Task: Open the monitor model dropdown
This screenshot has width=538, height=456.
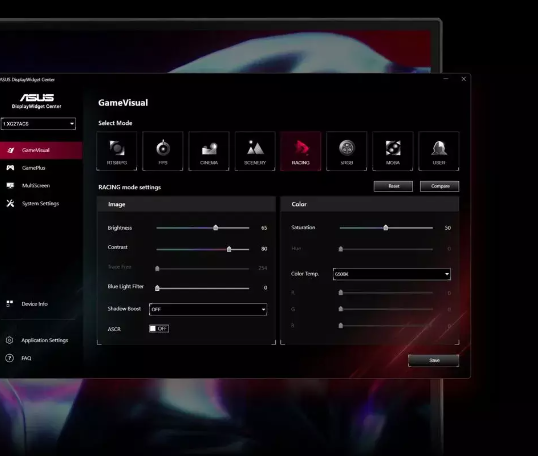Action: [38, 124]
